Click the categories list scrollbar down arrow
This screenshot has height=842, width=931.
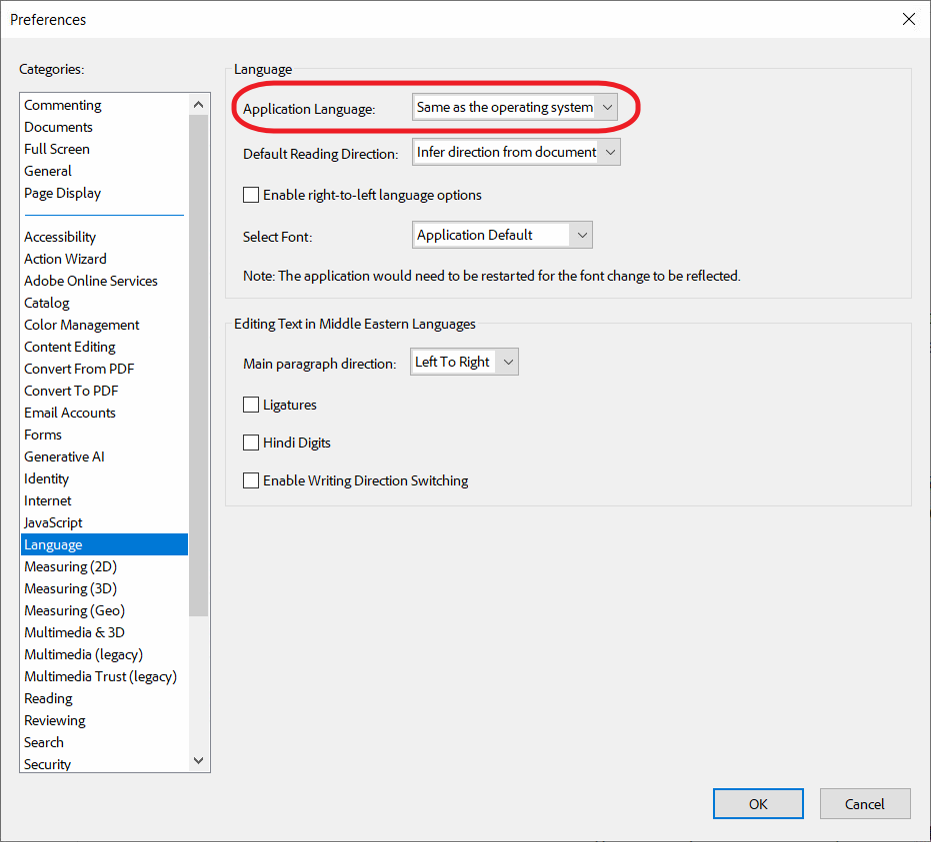tap(198, 760)
